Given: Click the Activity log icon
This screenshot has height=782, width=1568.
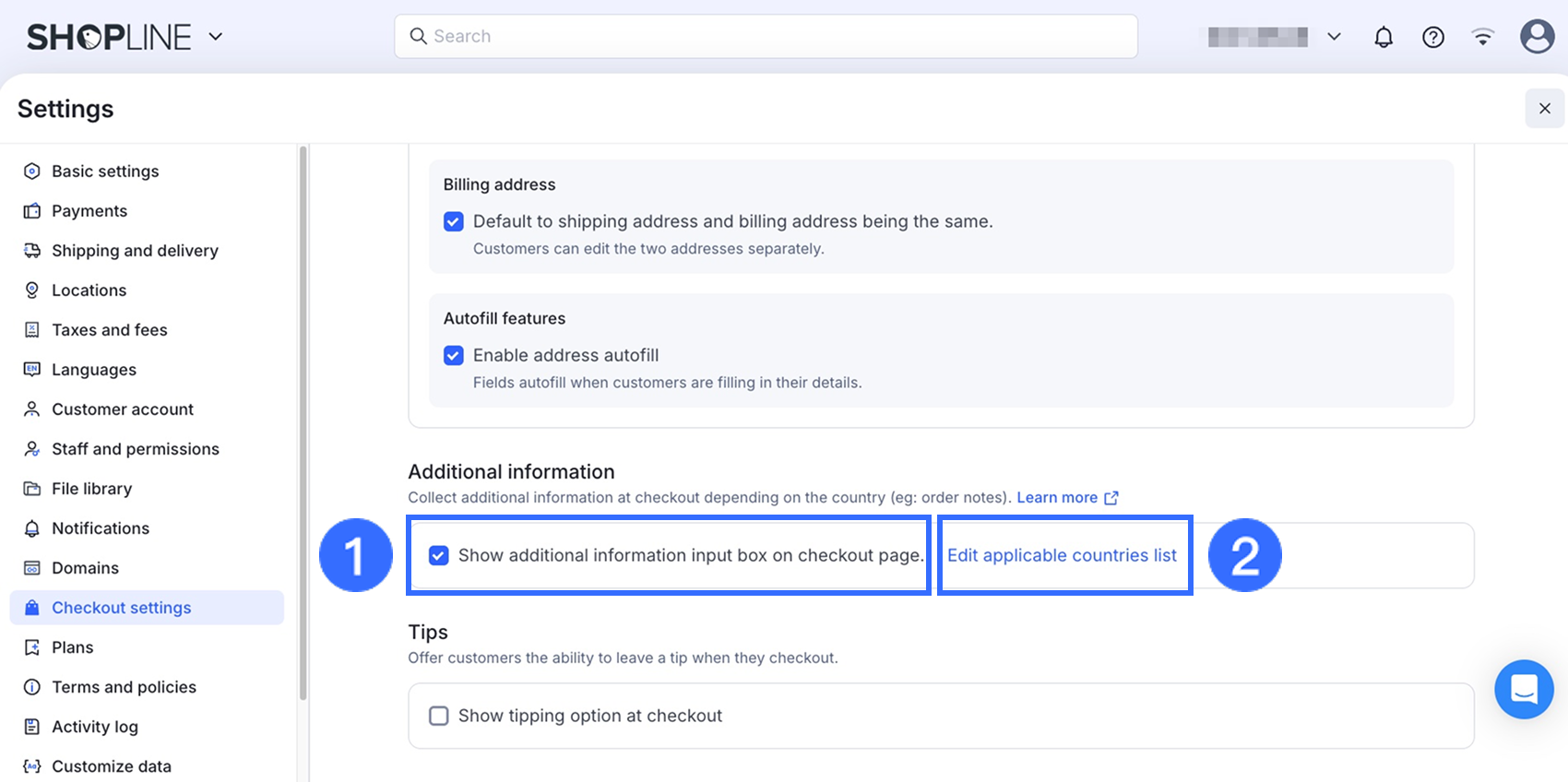Looking at the screenshot, I should 32,727.
